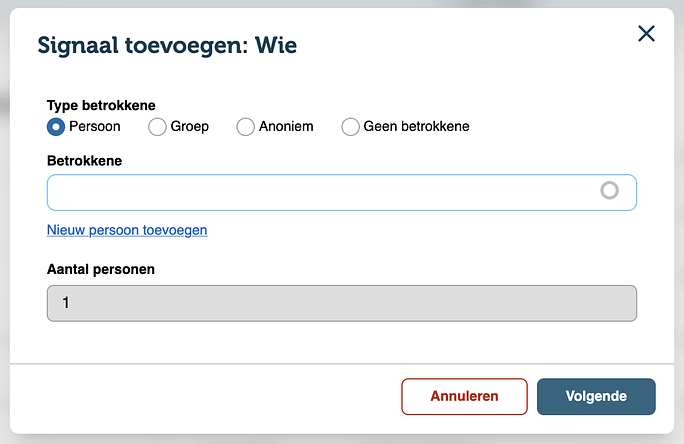Click the disabled Aantal personen field

point(342,303)
